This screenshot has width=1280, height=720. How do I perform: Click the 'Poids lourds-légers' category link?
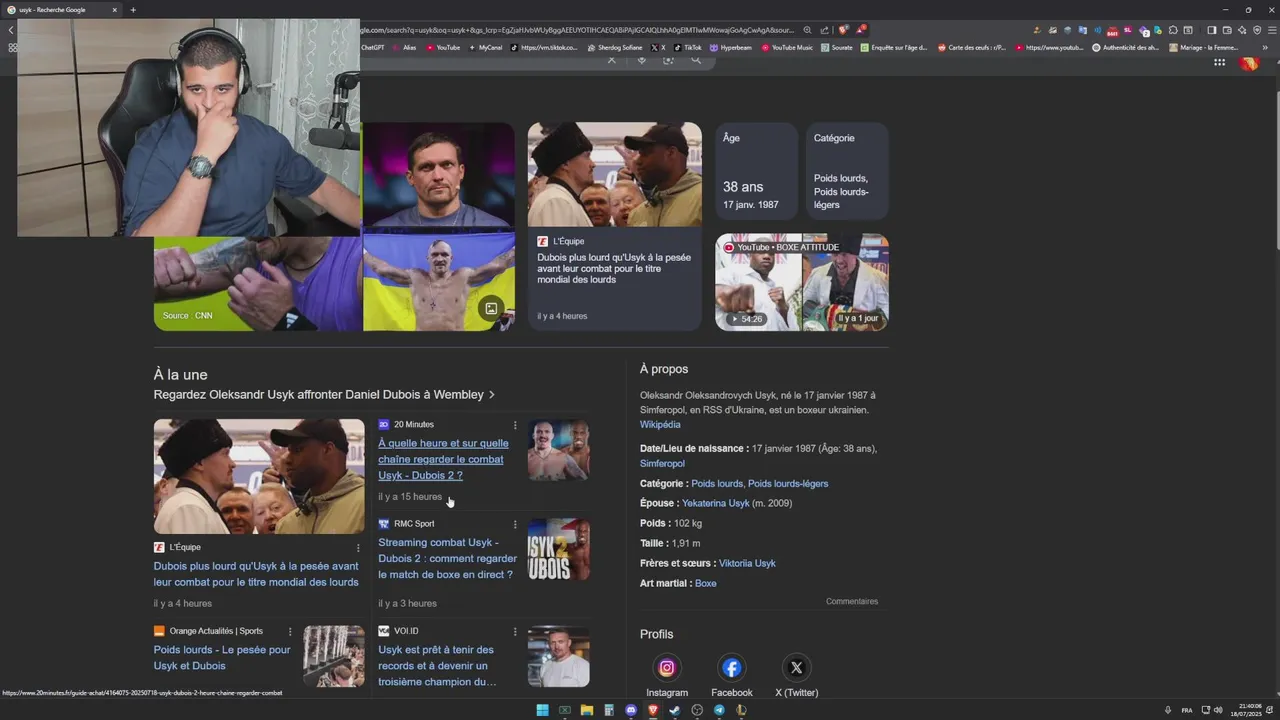pos(788,484)
